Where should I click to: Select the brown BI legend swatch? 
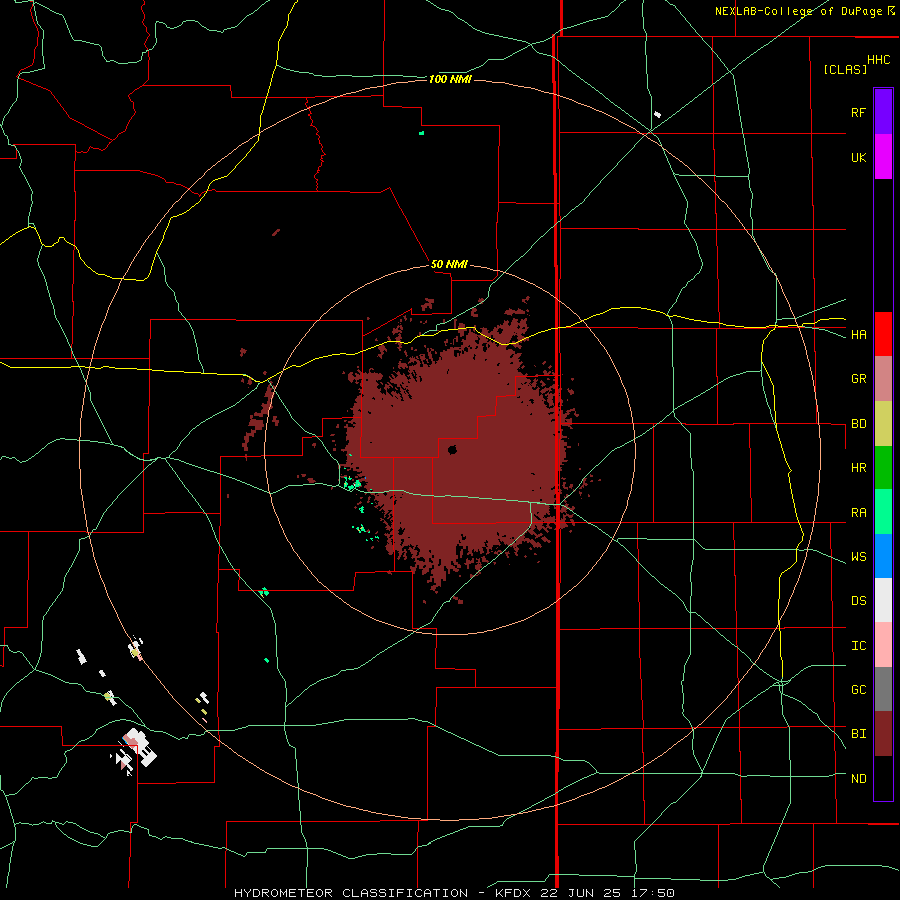pyautogui.click(x=883, y=734)
